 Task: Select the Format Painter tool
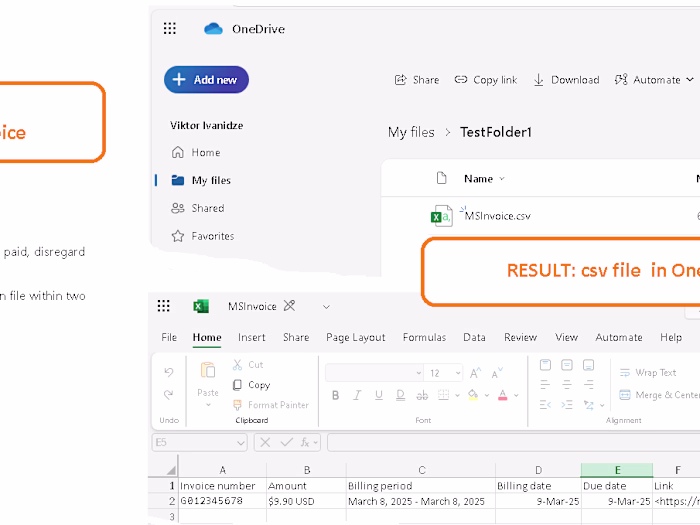[x=271, y=405]
